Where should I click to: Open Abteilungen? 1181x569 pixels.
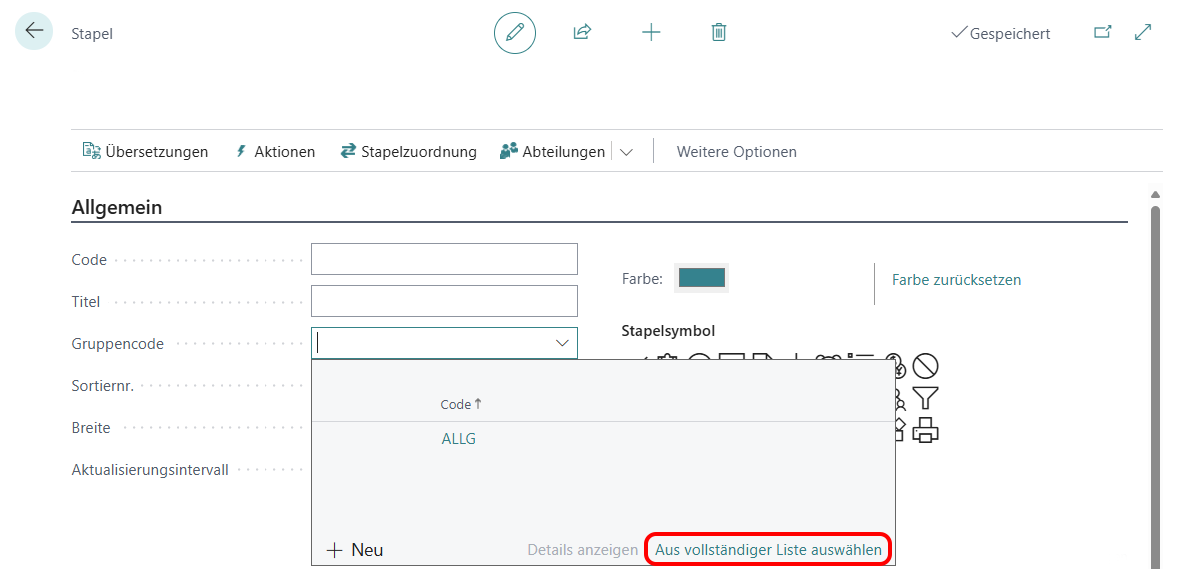(x=552, y=151)
